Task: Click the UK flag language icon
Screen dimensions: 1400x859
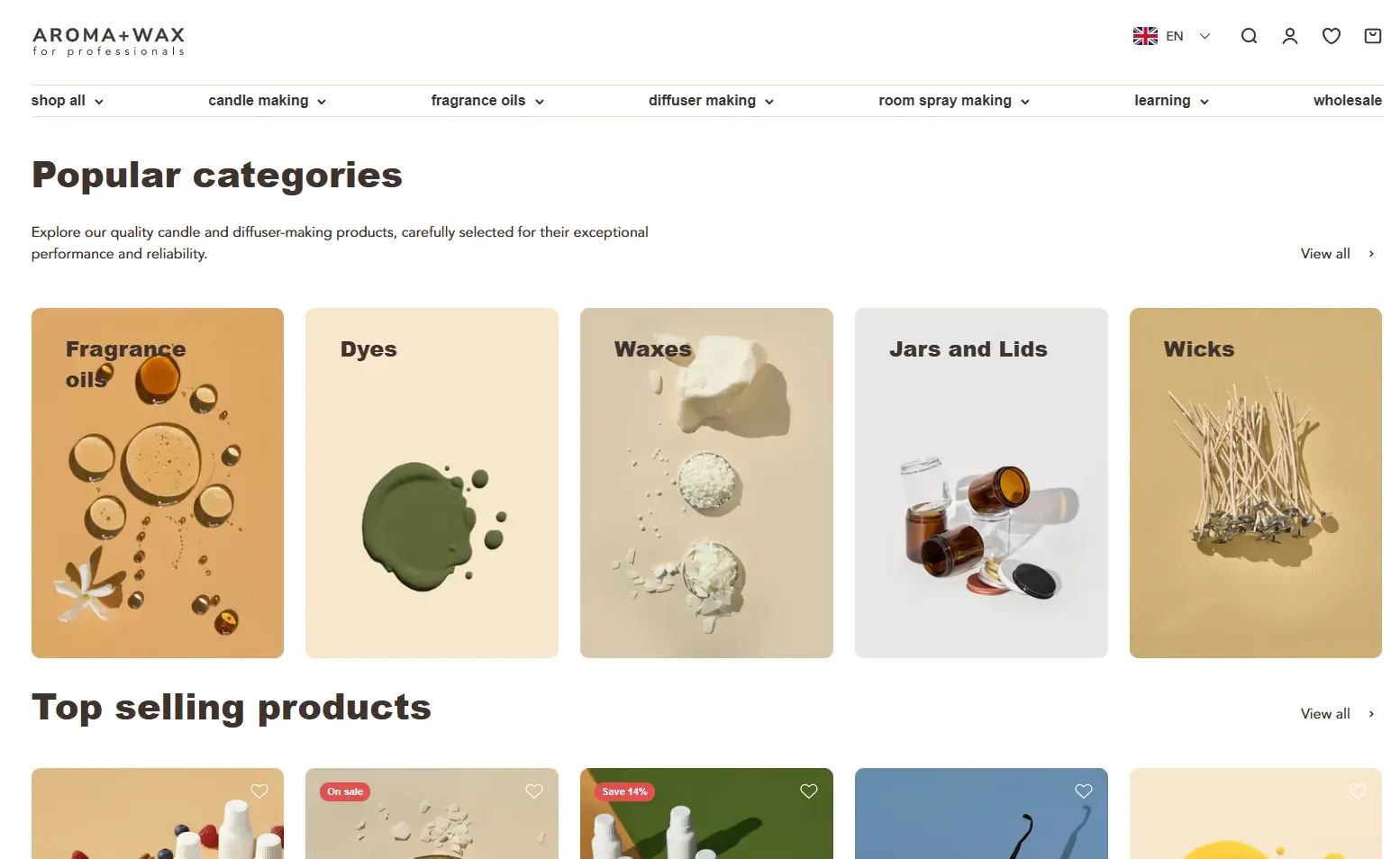Action: tap(1145, 36)
